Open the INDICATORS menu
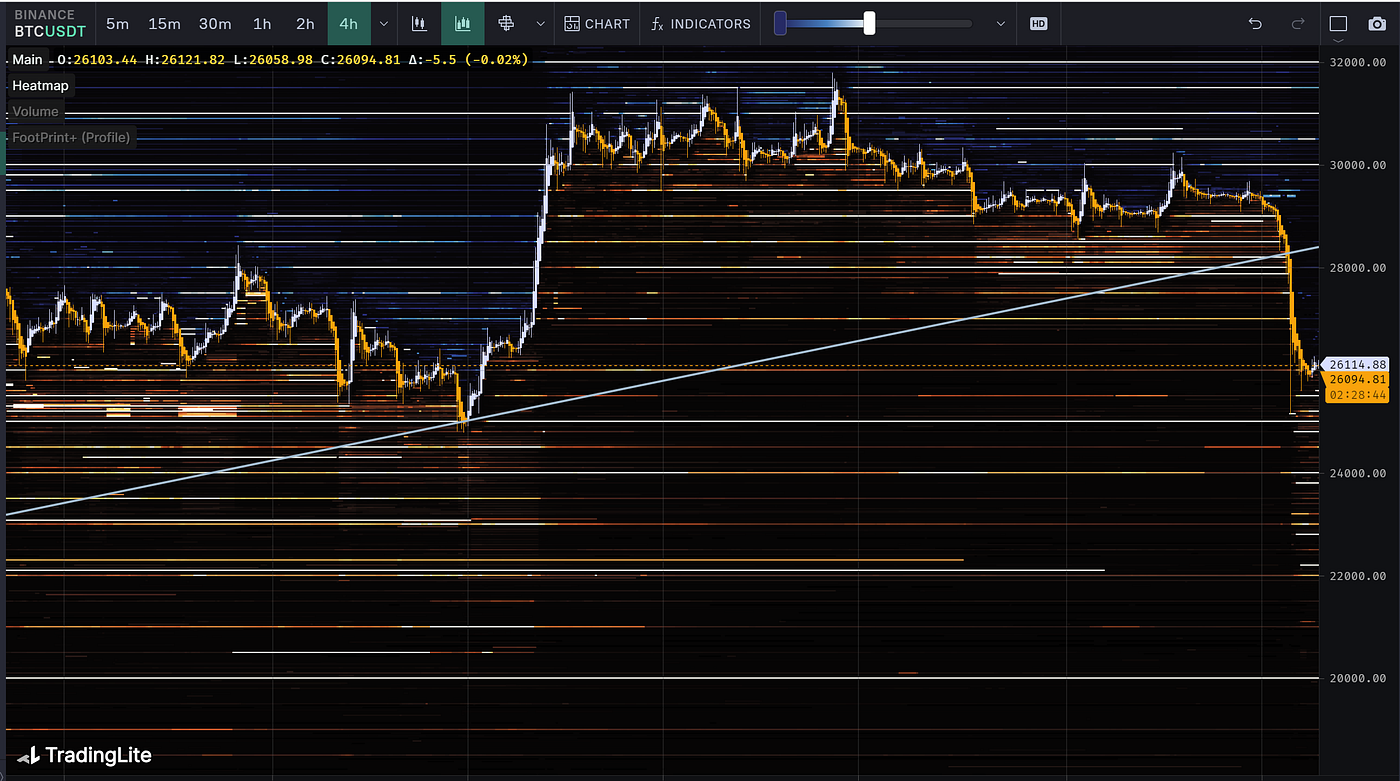This screenshot has height=781, width=1400. 700,23
